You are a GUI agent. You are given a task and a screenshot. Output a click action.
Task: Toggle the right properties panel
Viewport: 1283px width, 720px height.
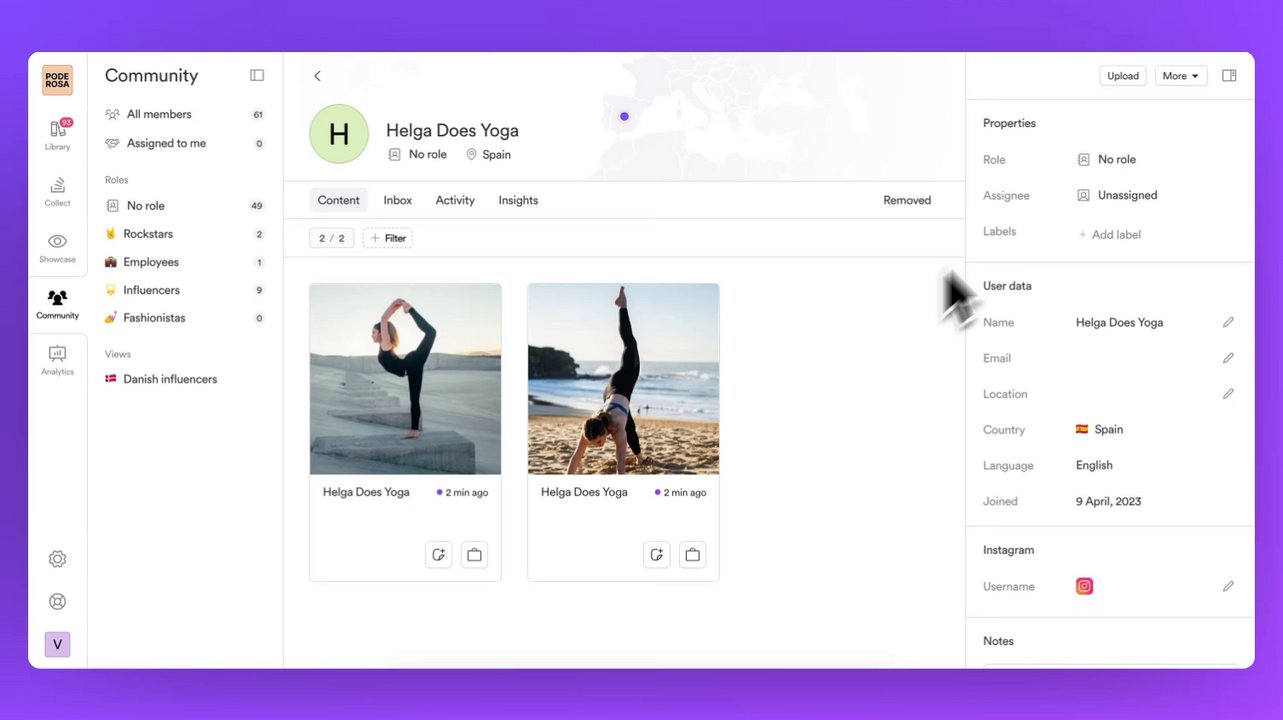(x=1229, y=75)
